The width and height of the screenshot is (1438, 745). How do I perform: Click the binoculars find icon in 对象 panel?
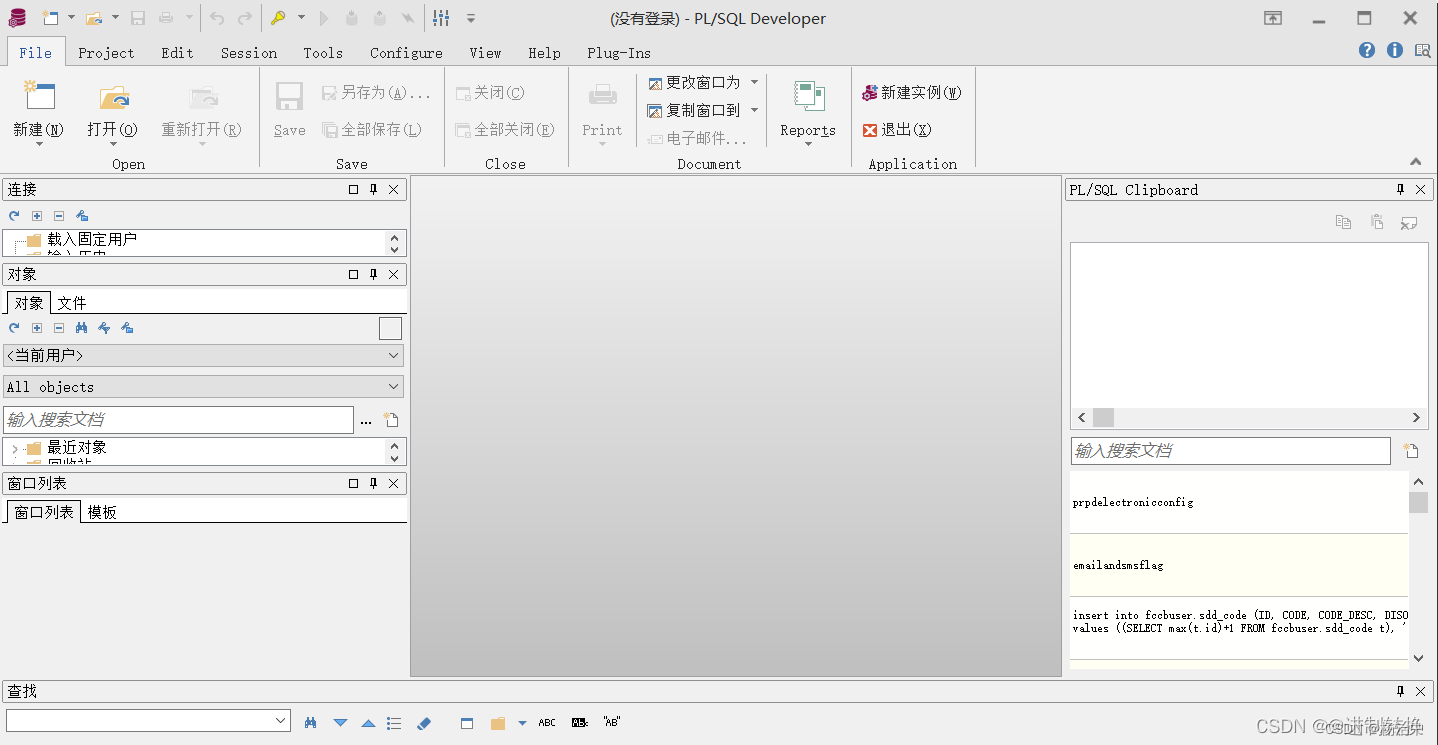[82, 328]
